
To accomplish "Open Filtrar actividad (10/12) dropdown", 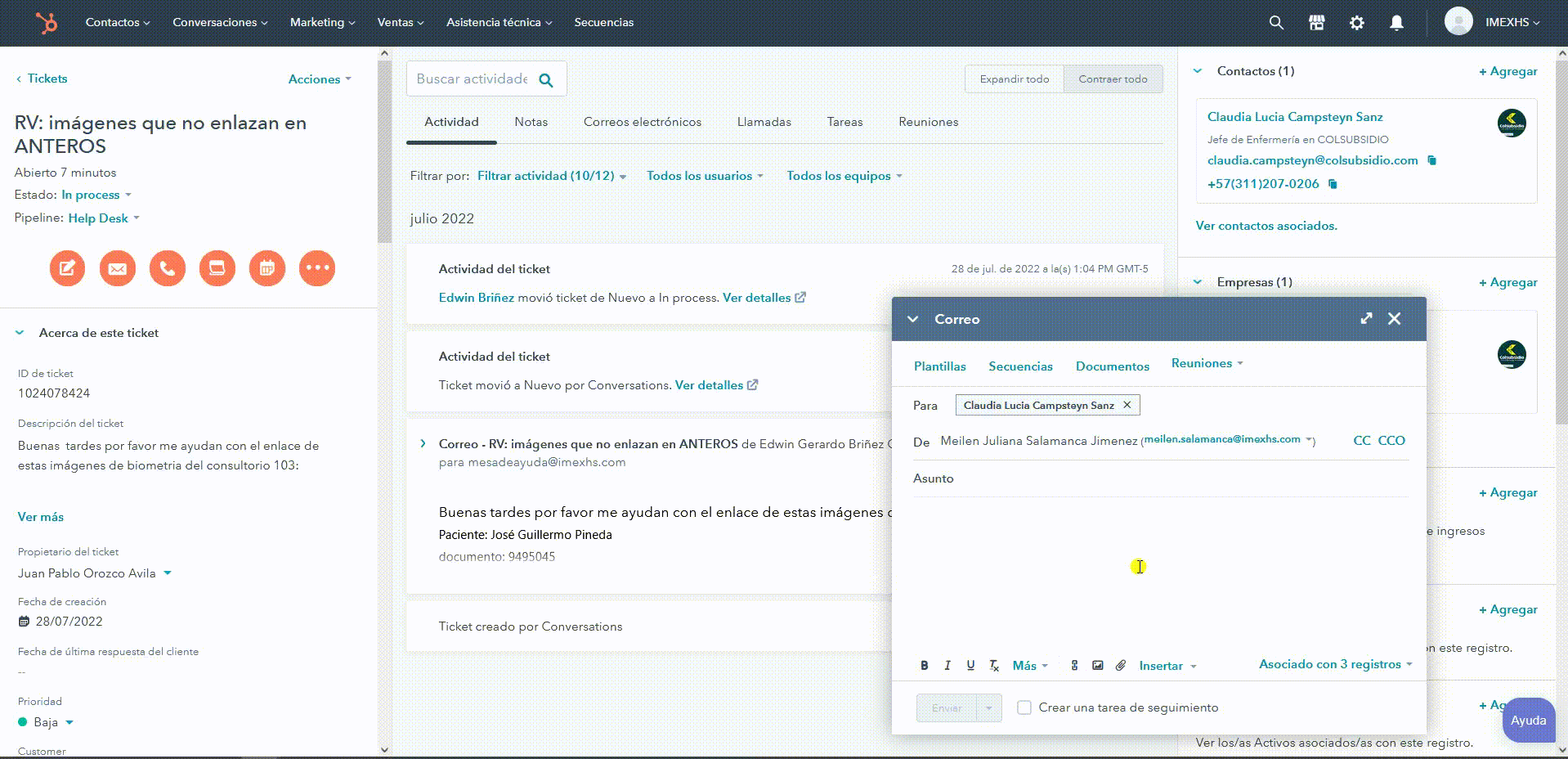I will (551, 176).
